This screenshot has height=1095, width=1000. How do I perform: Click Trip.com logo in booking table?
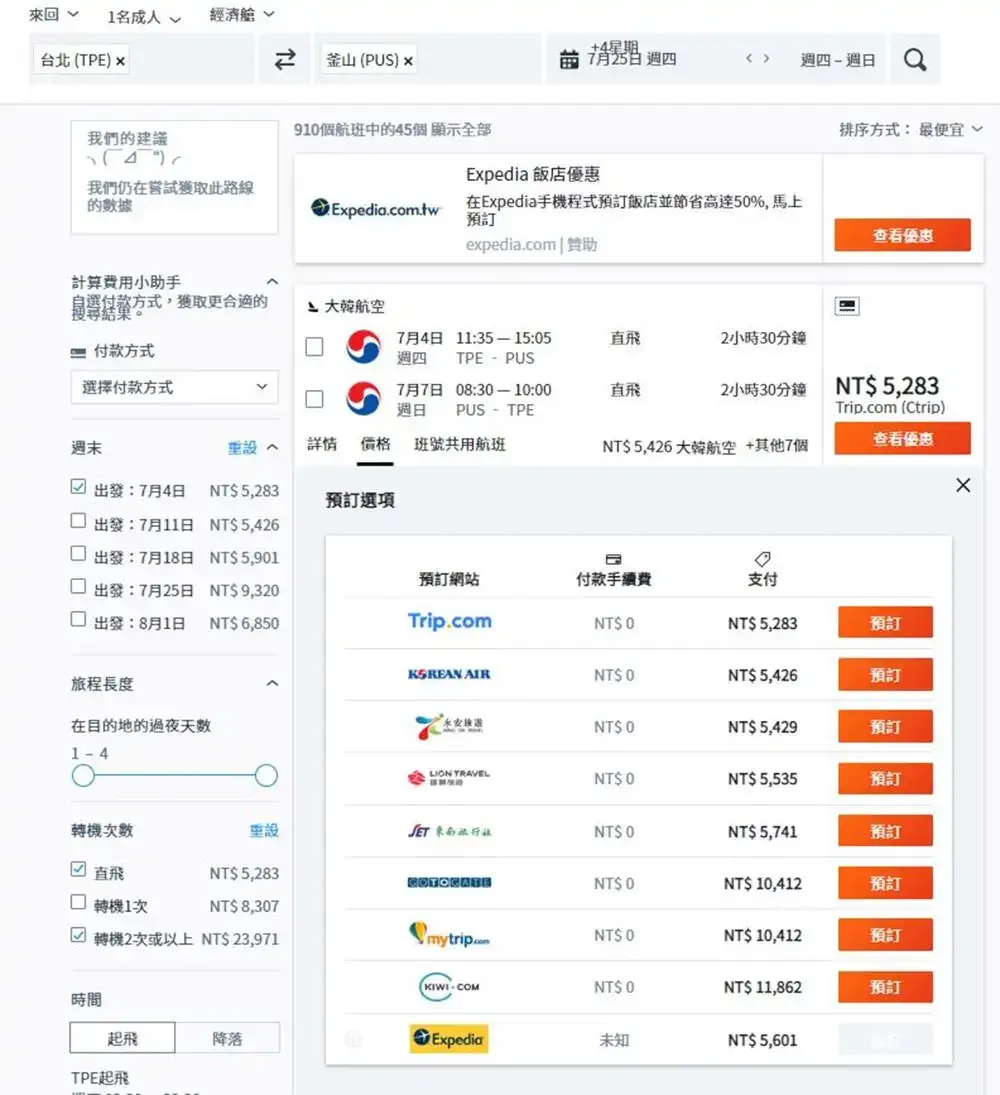click(450, 621)
